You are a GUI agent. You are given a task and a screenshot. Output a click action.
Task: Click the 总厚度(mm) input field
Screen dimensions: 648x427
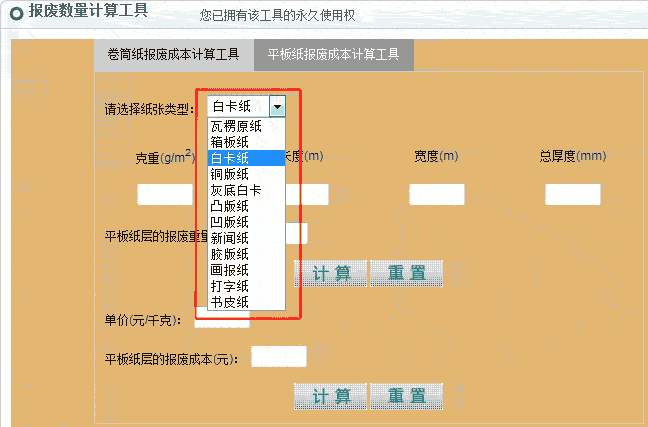pos(572,195)
